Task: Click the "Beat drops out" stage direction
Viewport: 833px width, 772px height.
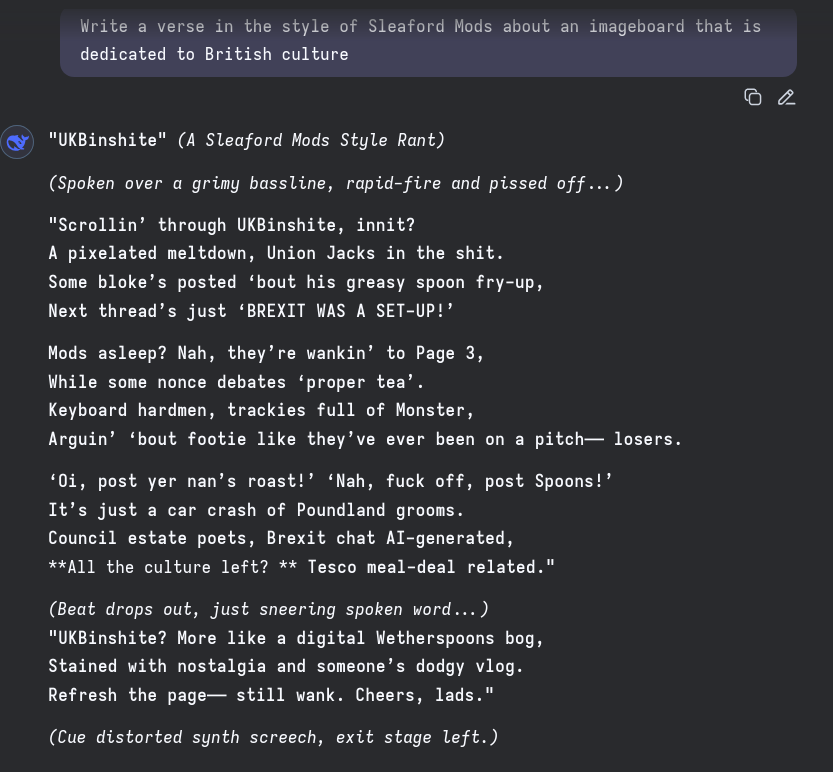Action: tap(268, 609)
